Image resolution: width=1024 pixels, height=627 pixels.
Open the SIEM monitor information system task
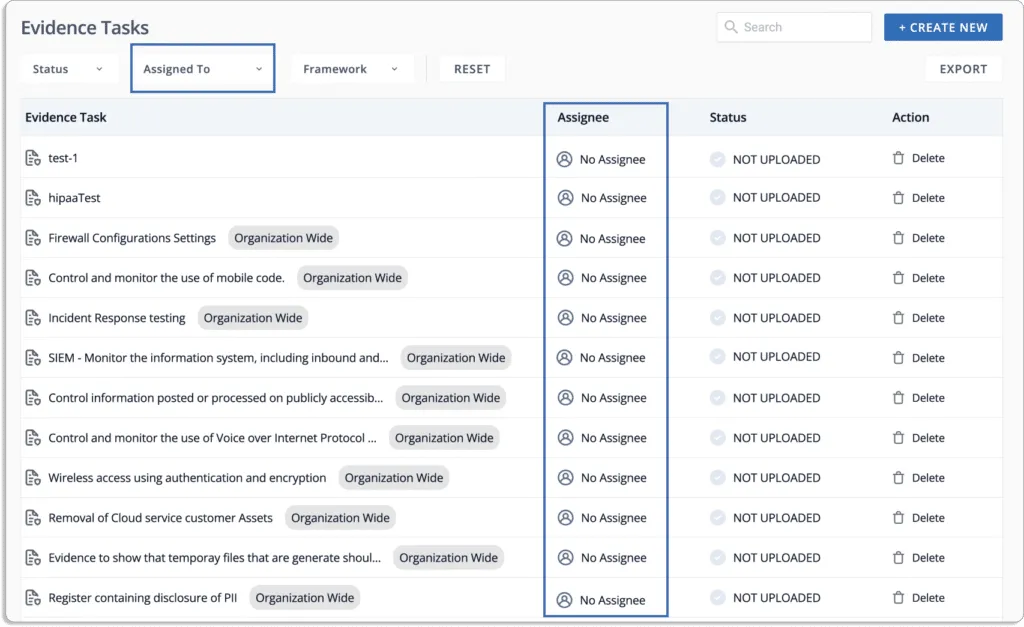click(x=218, y=358)
